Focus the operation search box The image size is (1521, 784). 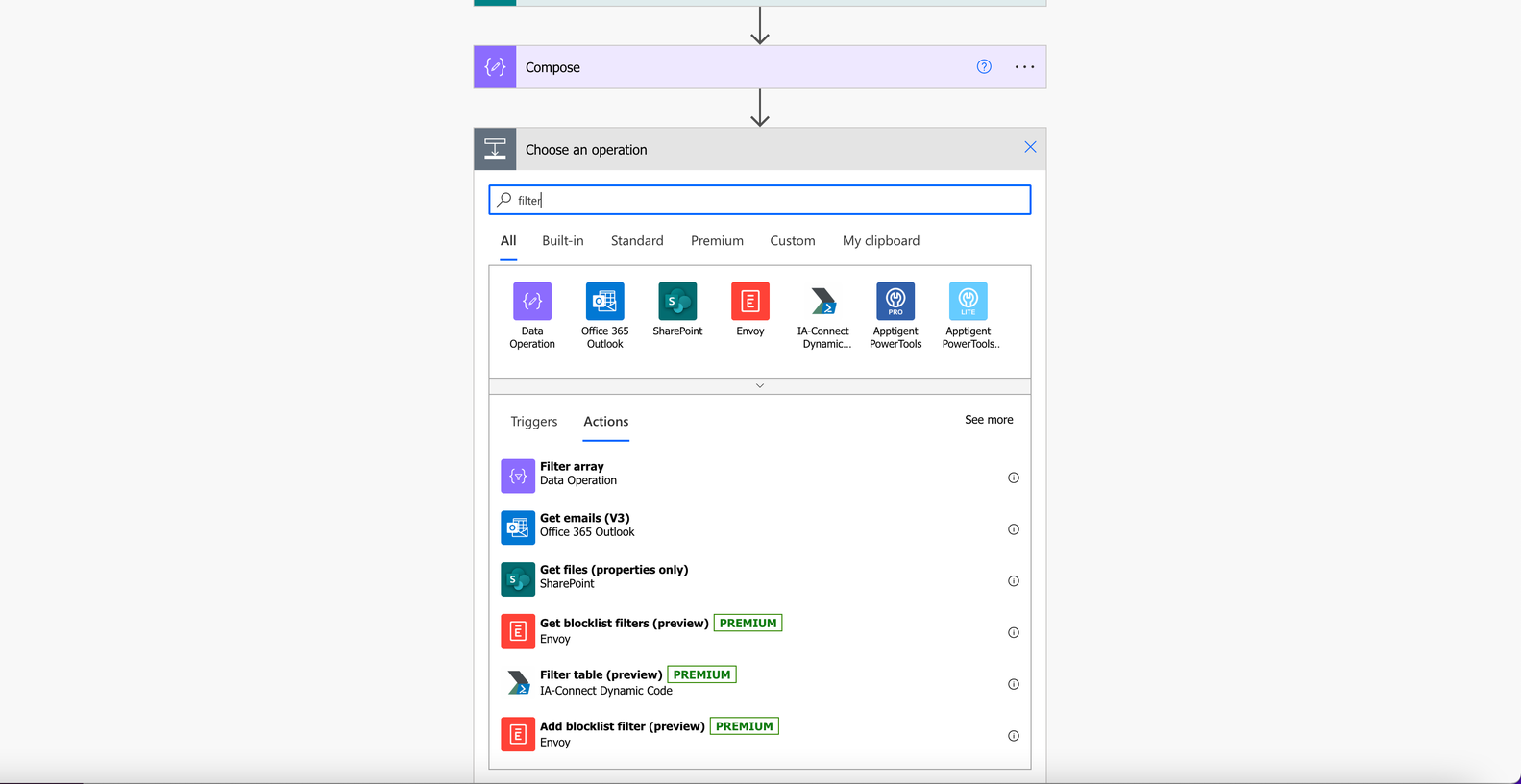(760, 200)
